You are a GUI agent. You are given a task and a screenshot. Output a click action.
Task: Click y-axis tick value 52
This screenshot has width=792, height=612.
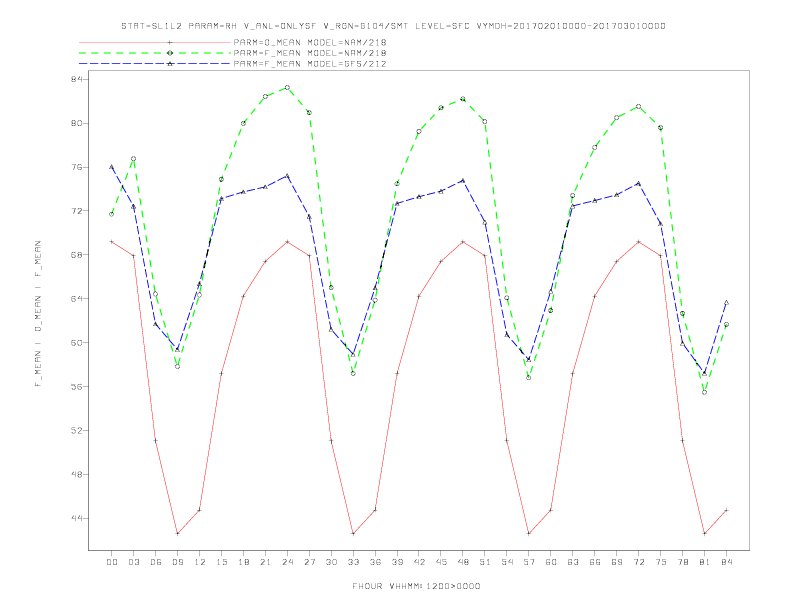[x=78, y=430]
